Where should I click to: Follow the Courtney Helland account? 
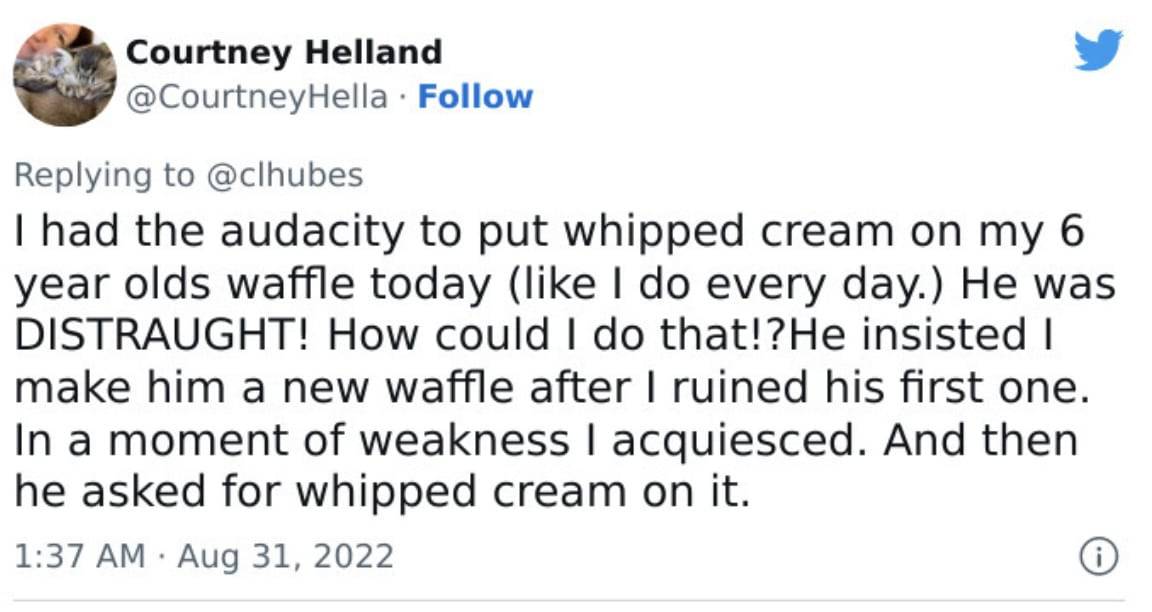pyautogui.click(x=475, y=96)
